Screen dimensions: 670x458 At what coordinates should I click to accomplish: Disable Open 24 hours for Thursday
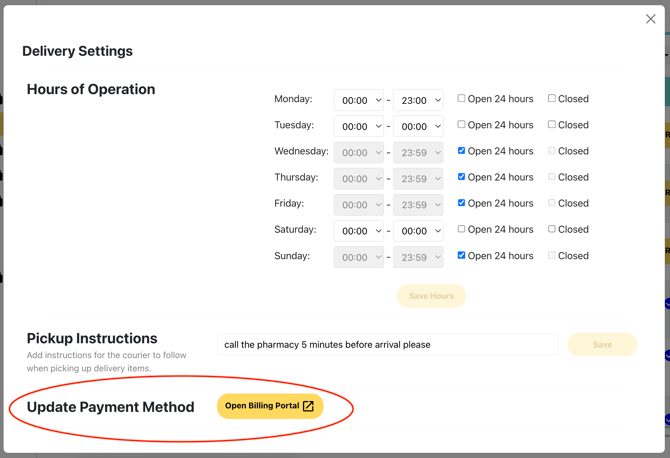461,177
